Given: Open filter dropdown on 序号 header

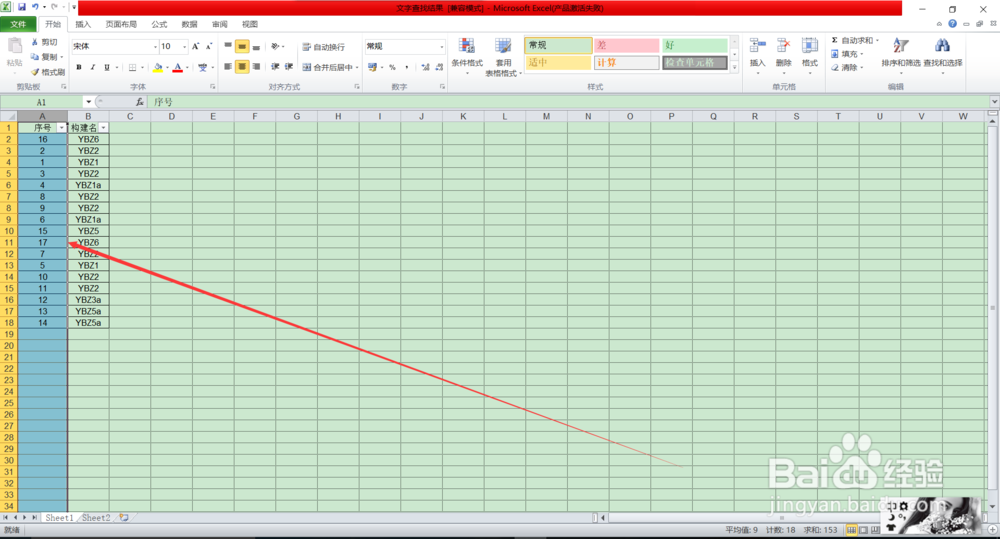Looking at the screenshot, I should (61, 128).
